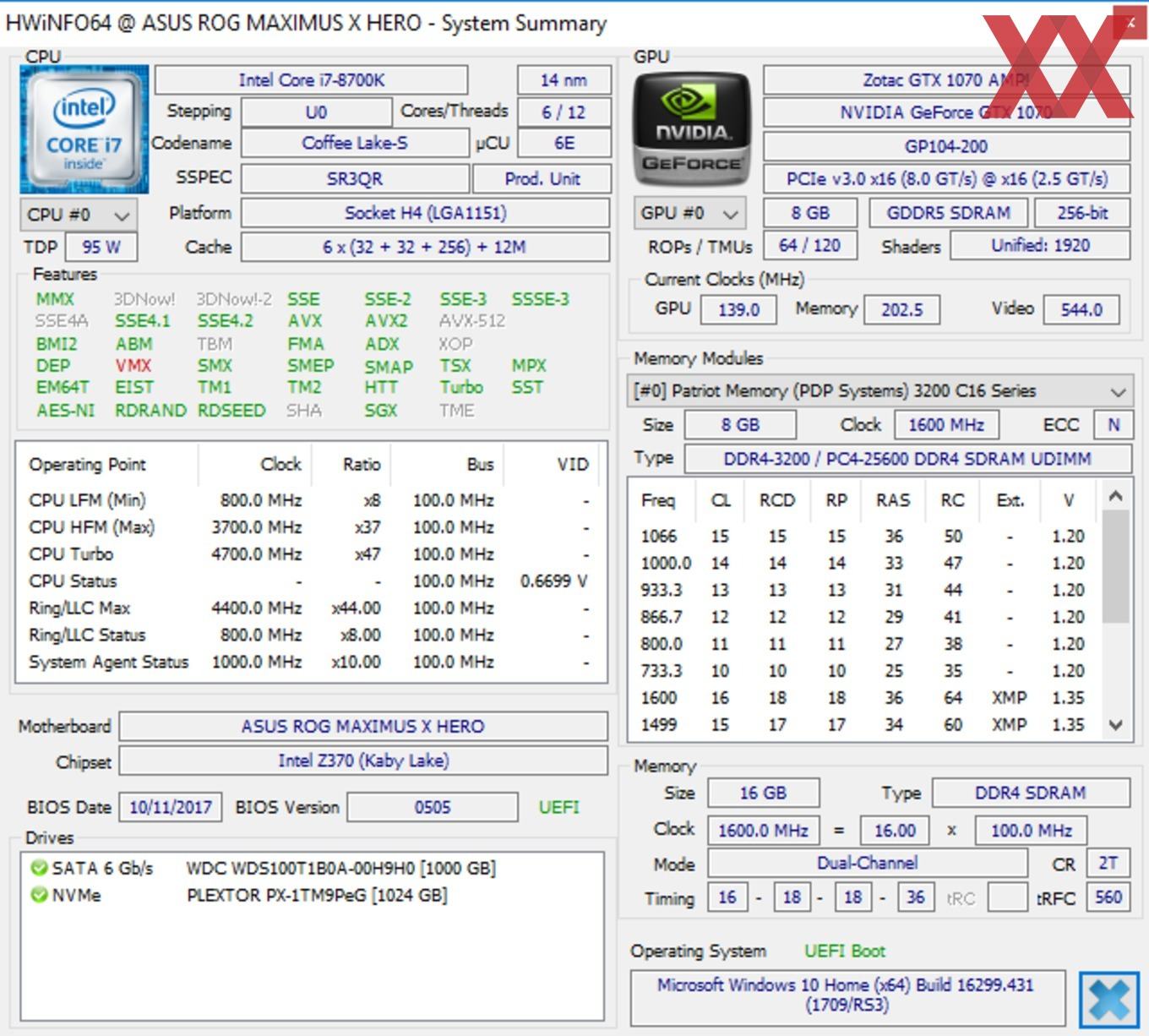Screen dimensions: 1149x1036
Task: Click the GP104-200 GPU chip field
Action: [x=946, y=146]
